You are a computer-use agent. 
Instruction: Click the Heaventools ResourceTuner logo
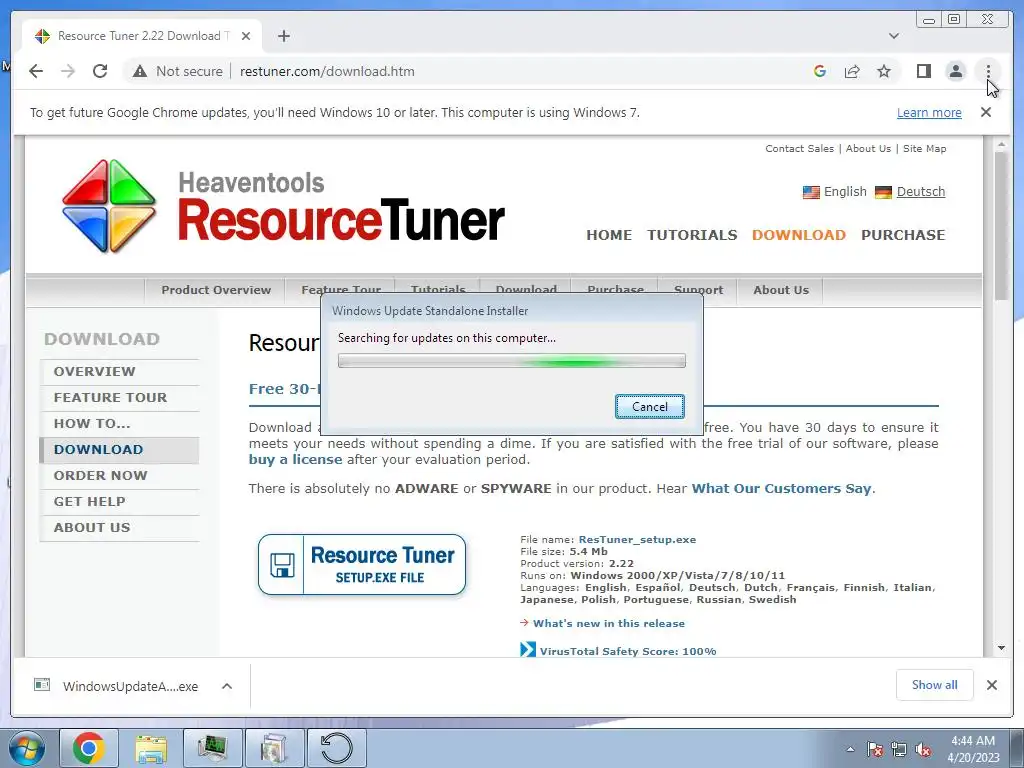pos(283,206)
